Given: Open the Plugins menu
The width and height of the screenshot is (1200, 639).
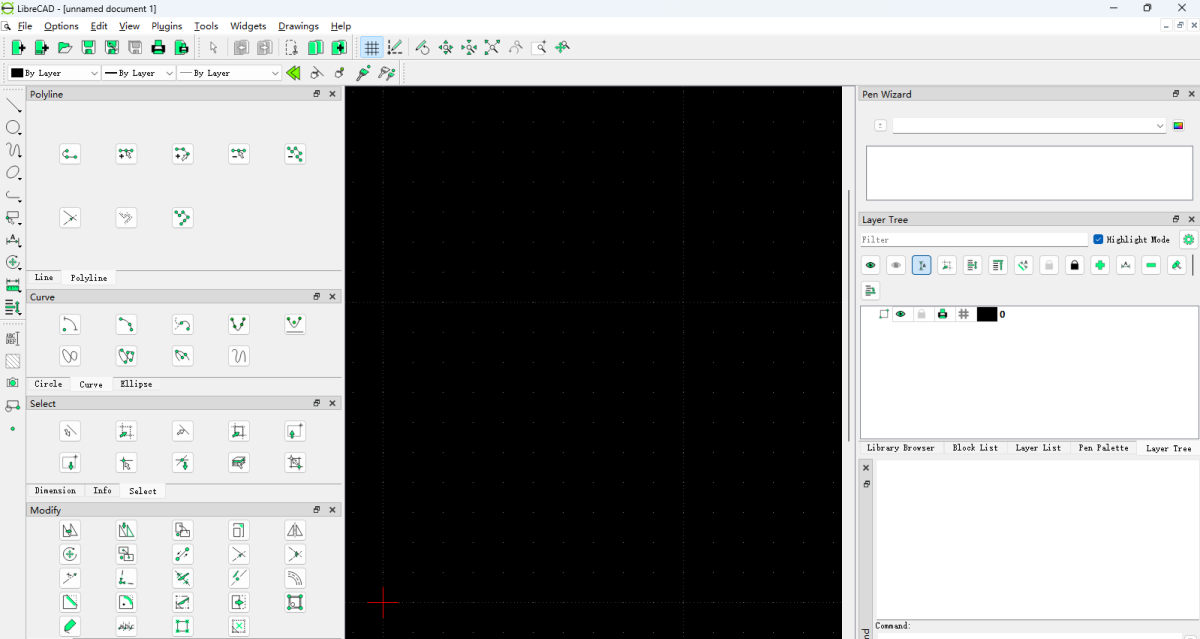Looking at the screenshot, I should (x=166, y=26).
